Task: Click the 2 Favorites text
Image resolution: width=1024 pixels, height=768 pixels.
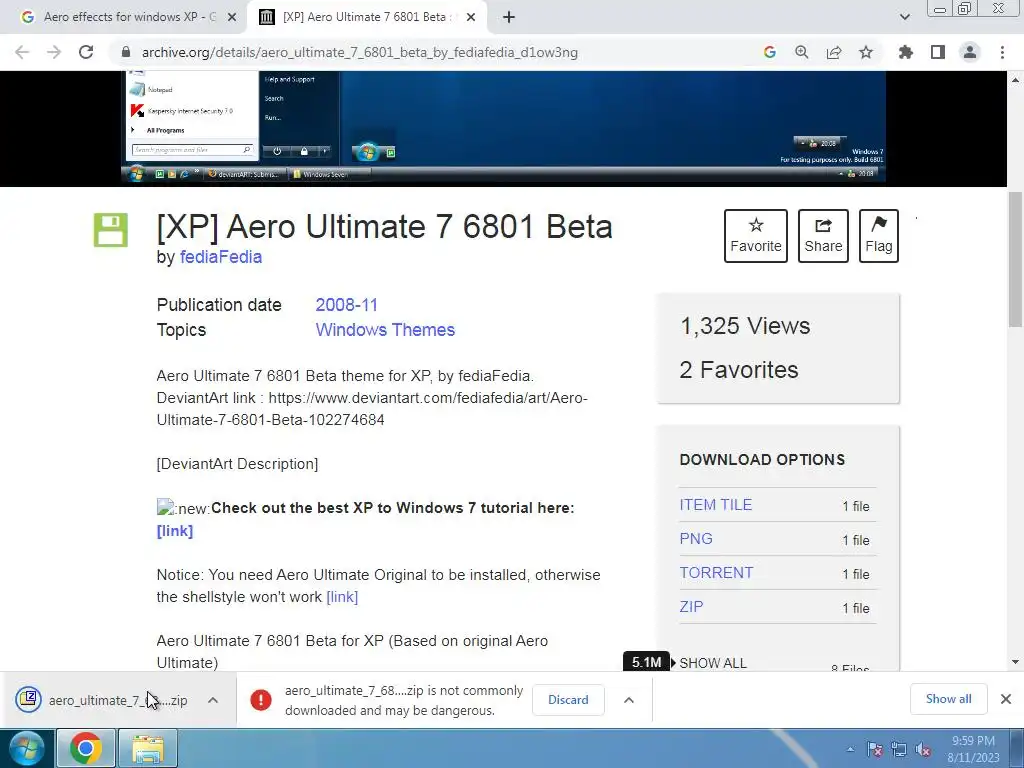Action: click(739, 370)
